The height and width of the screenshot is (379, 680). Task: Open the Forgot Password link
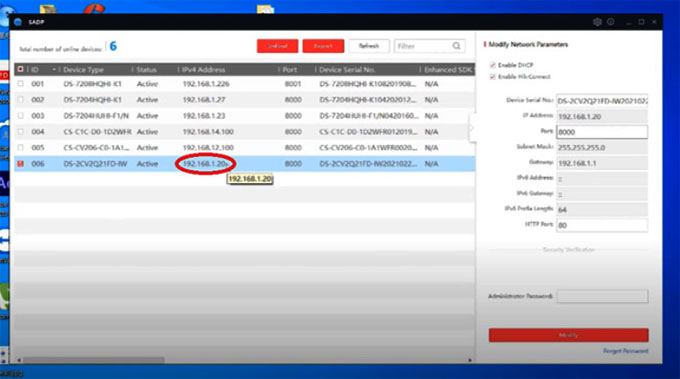pos(625,351)
